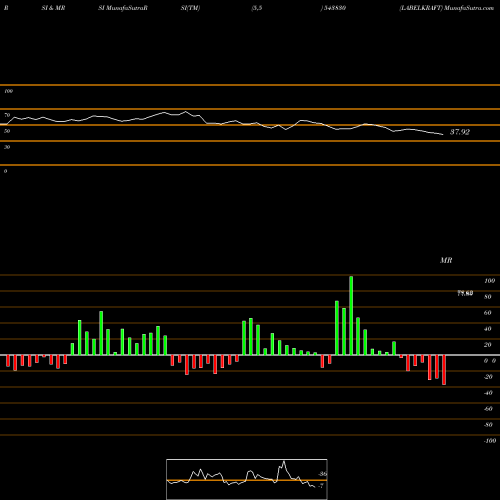Screen dimensions: 500x500
Task: Click the 37.92 RSI value label
Action: point(460,132)
